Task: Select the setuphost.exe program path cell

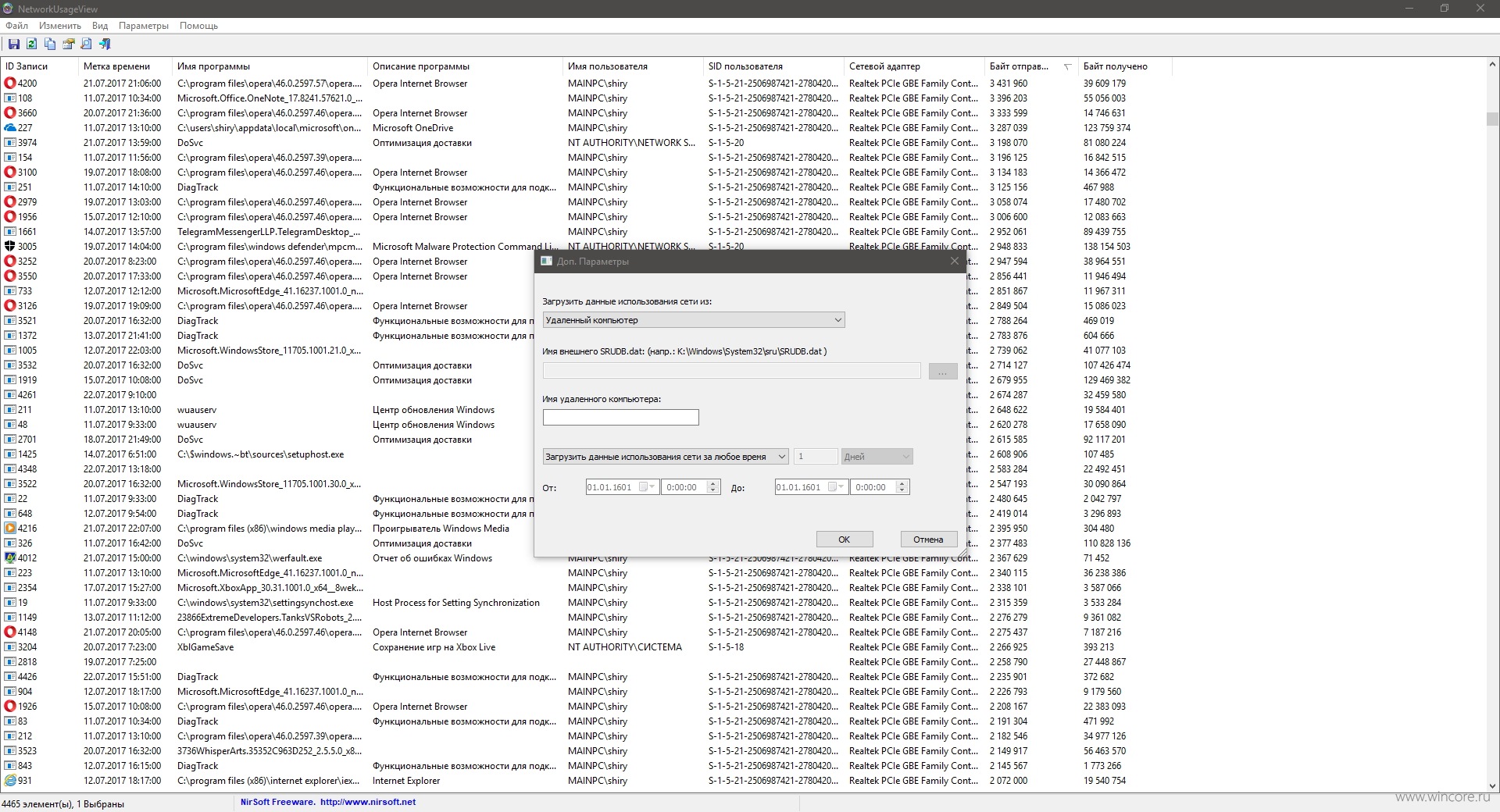Action: 261,454
